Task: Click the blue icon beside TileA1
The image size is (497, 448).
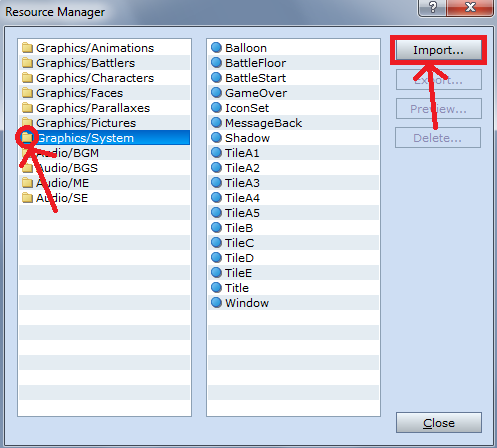Action: (x=216, y=153)
